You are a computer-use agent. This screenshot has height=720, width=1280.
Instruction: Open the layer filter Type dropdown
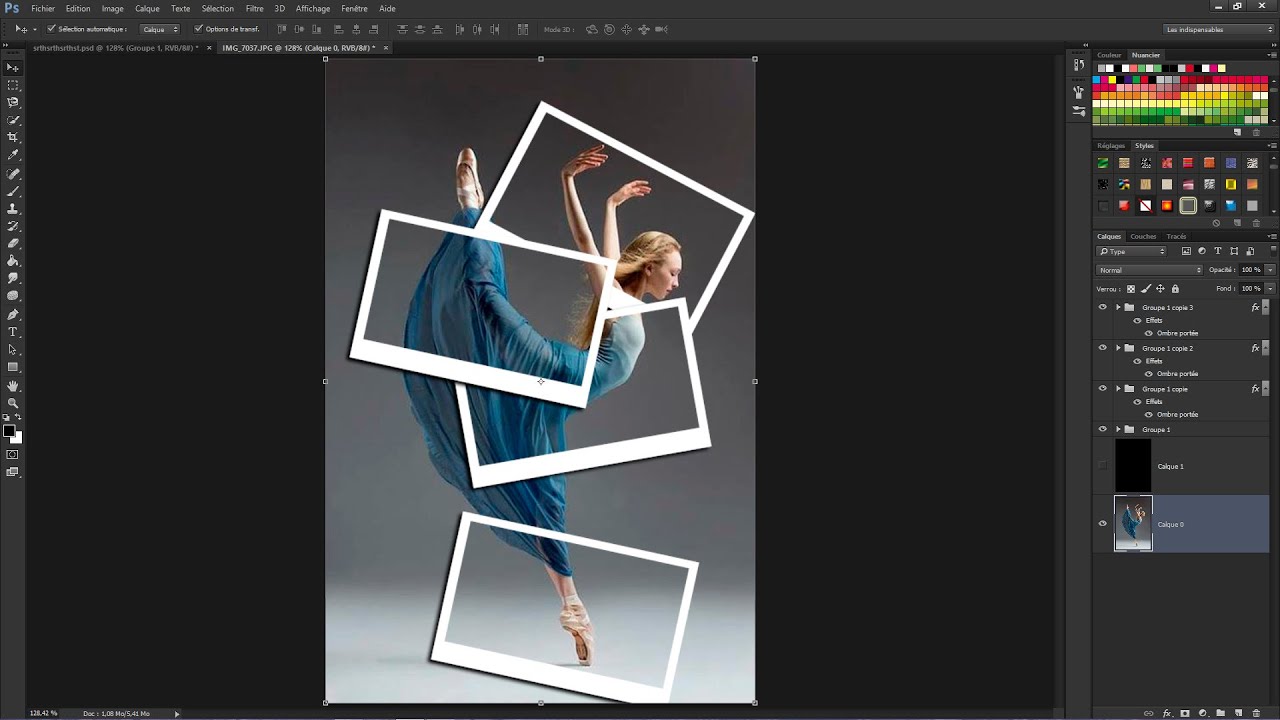(1132, 251)
